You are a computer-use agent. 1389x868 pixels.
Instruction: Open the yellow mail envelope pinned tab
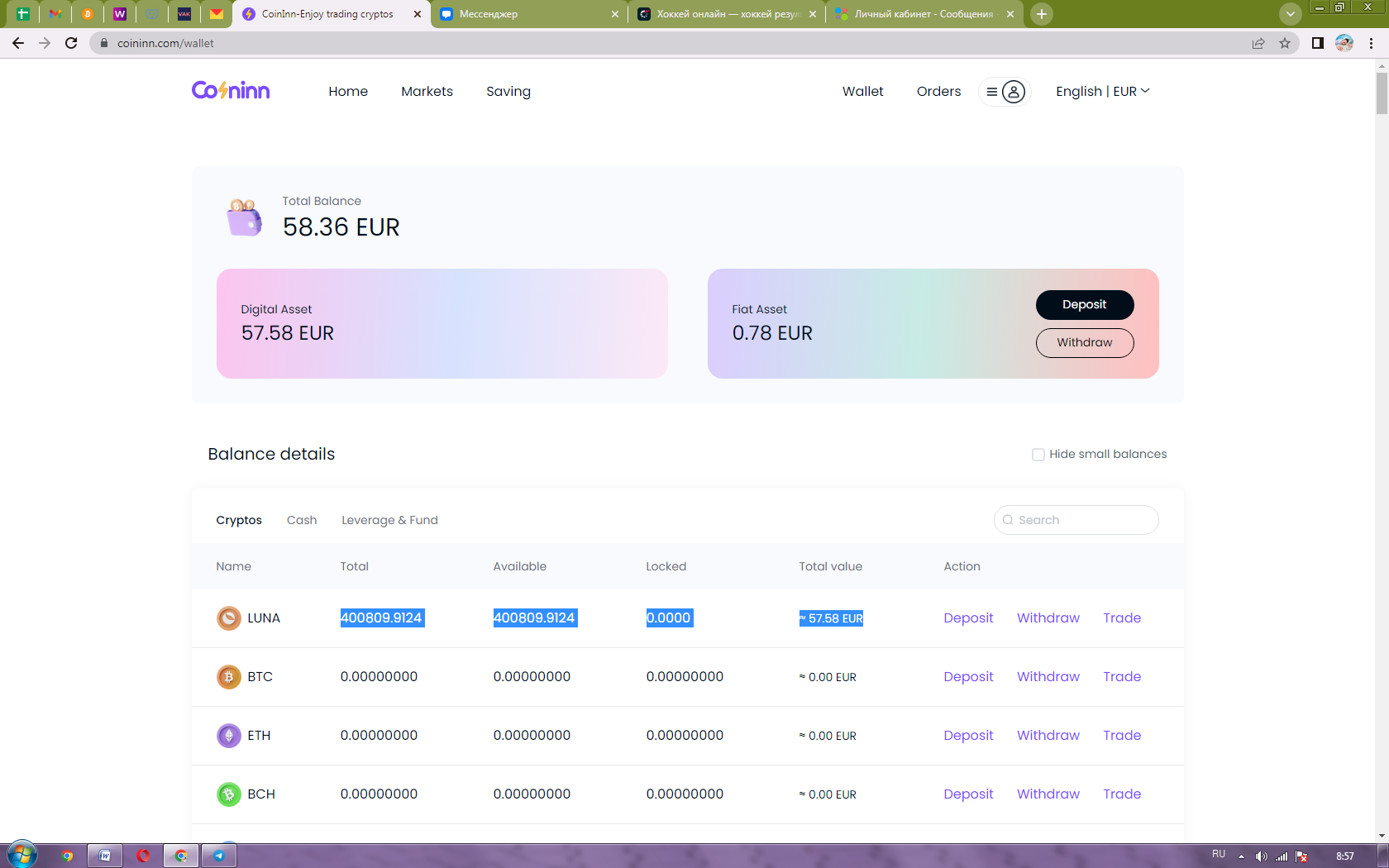217,14
